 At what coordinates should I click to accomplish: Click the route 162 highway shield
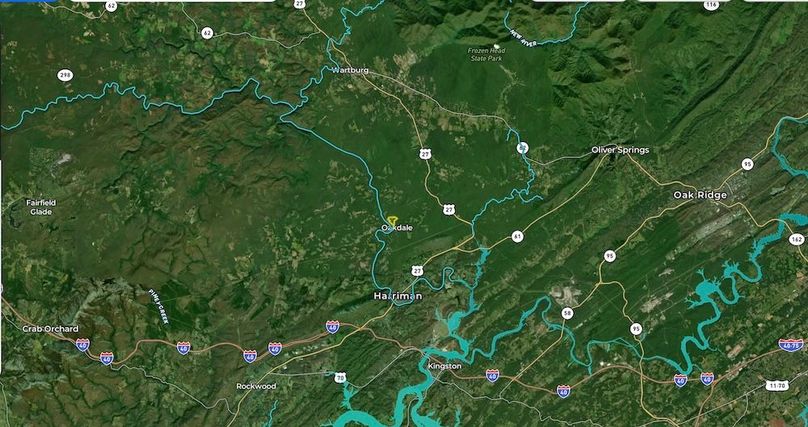pos(796,239)
